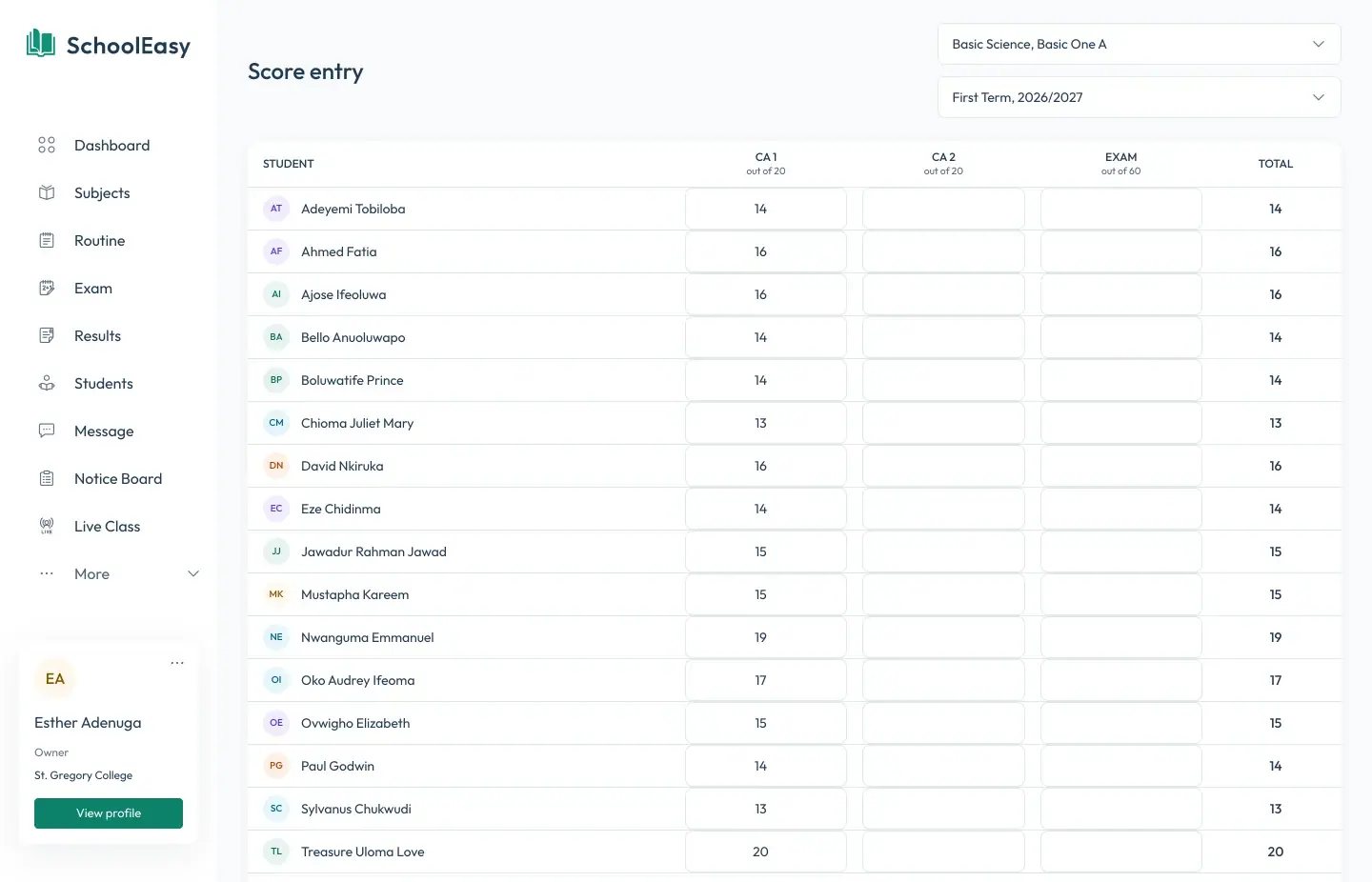Viewport: 1372px width, 882px height.
Task: Click the View profile button
Action: [109, 813]
